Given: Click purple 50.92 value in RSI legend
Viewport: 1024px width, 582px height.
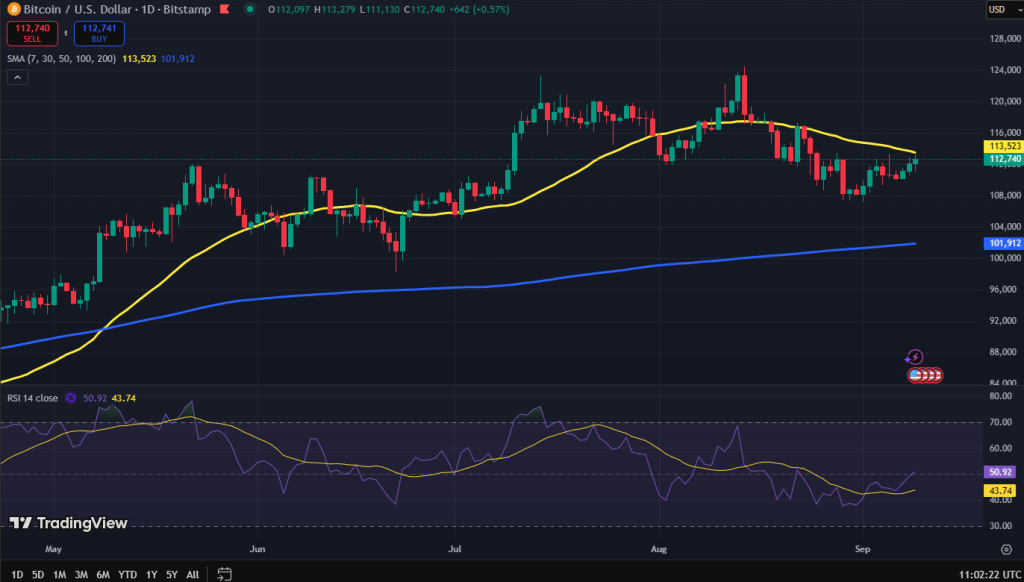Looking at the screenshot, I should click(95, 398).
